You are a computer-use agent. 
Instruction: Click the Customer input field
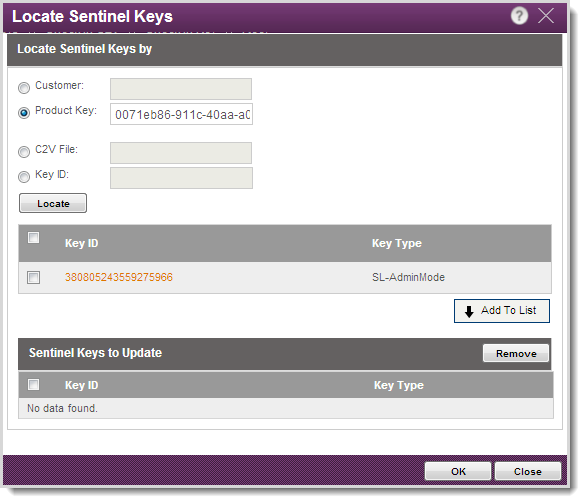point(181,89)
